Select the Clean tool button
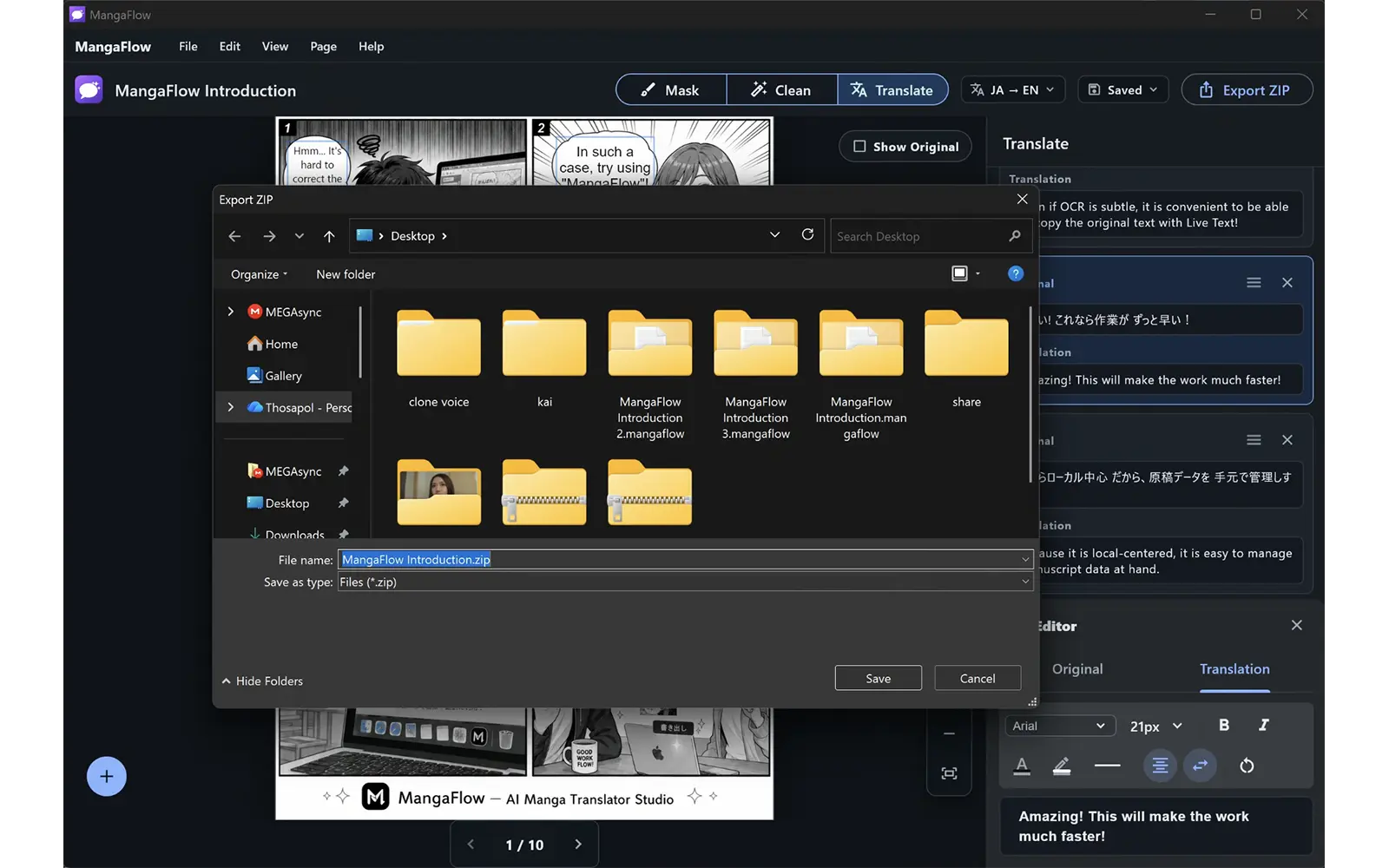The image size is (1389, 868). pyautogui.click(x=781, y=90)
